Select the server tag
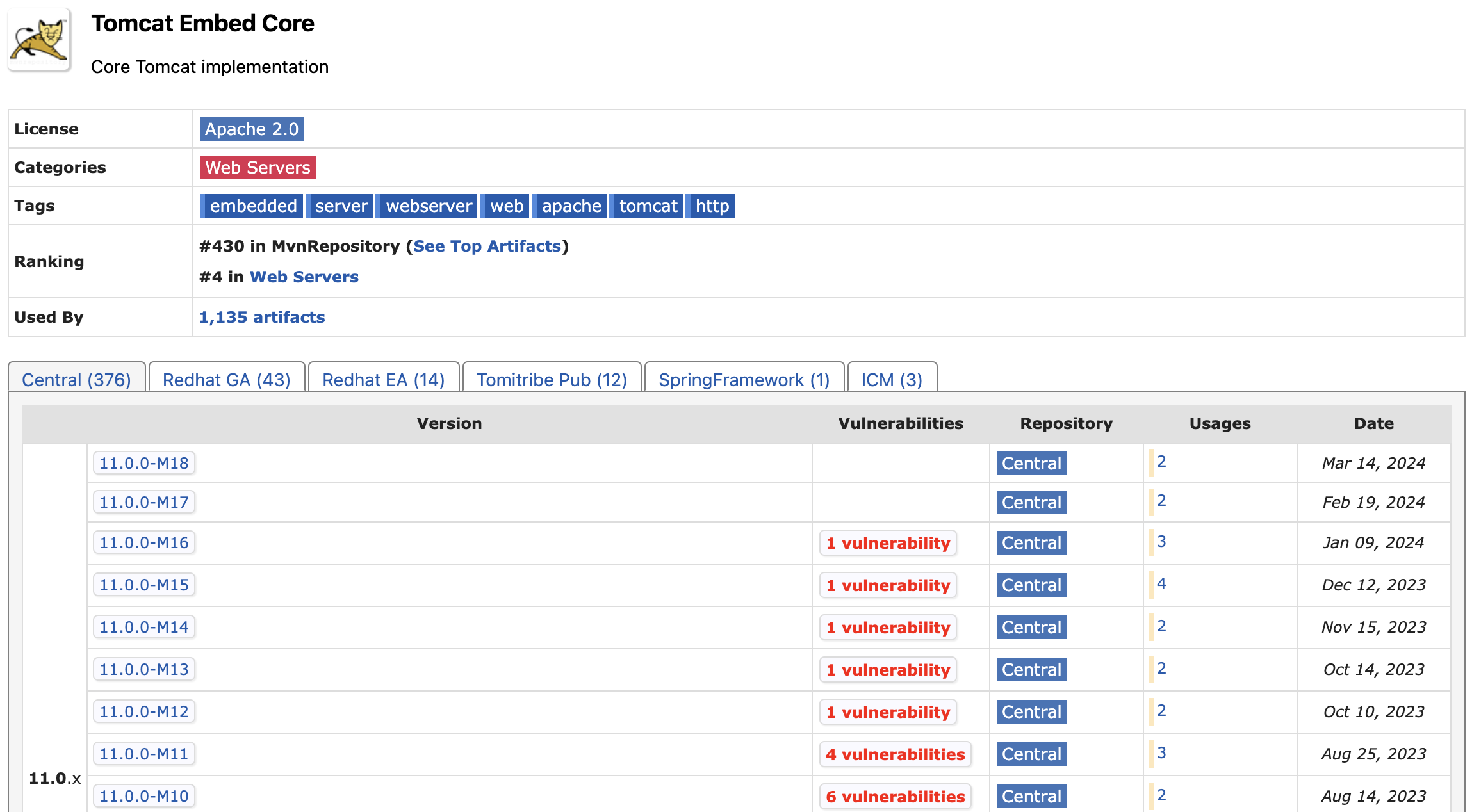 point(340,206)
